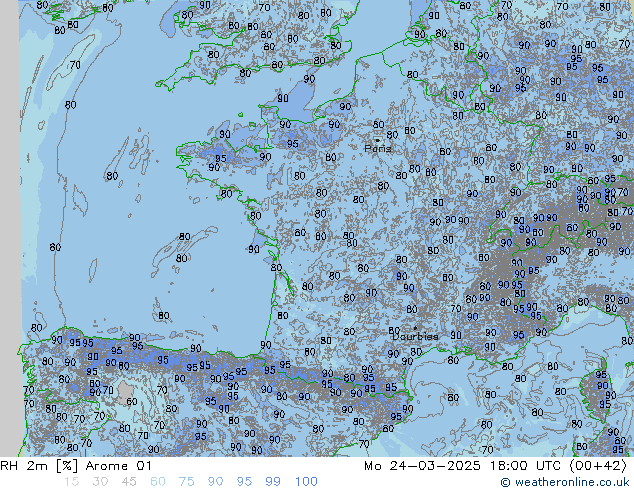
Task: Click legend value 45
Action: (x=129, y=482)
